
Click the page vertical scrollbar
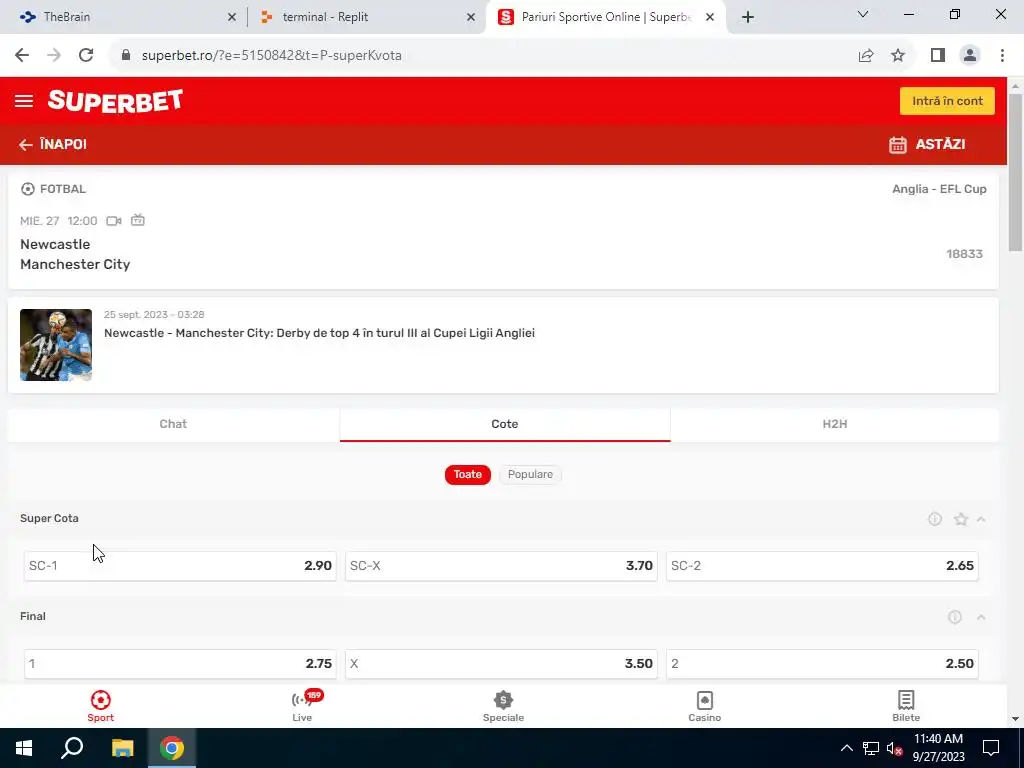(1015, 172)
